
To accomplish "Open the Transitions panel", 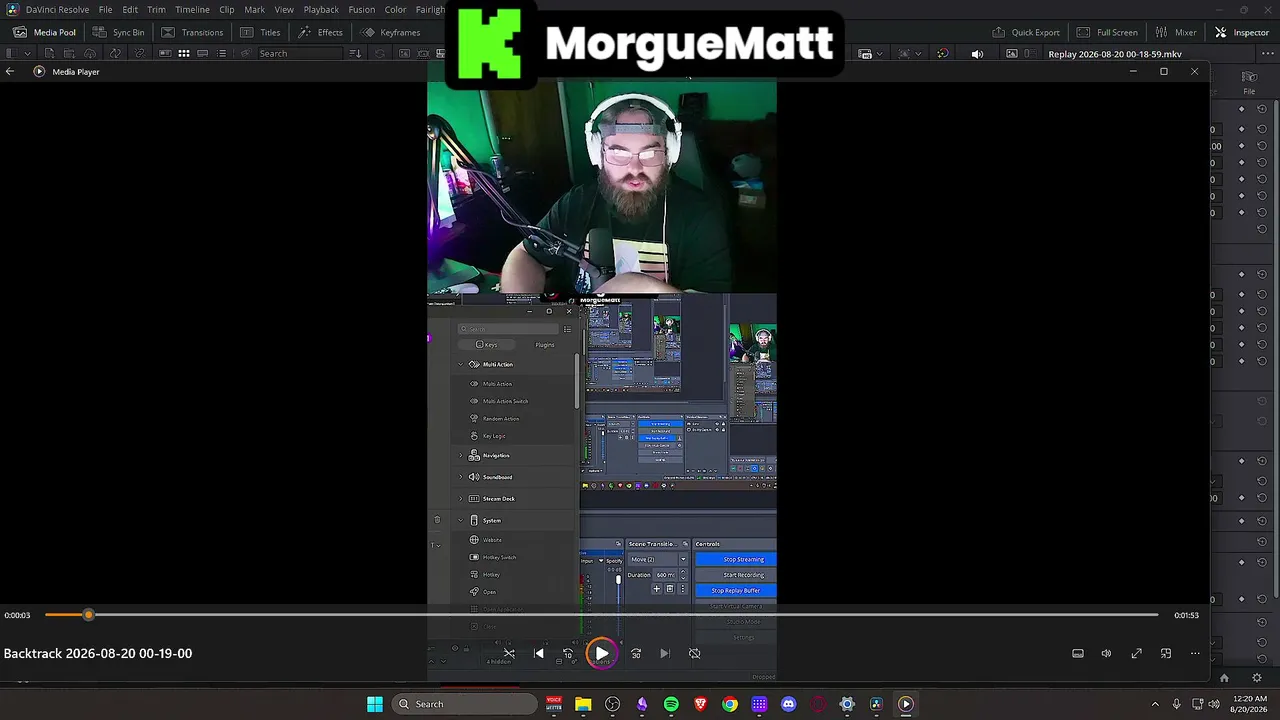I will [x=191, y=32].
